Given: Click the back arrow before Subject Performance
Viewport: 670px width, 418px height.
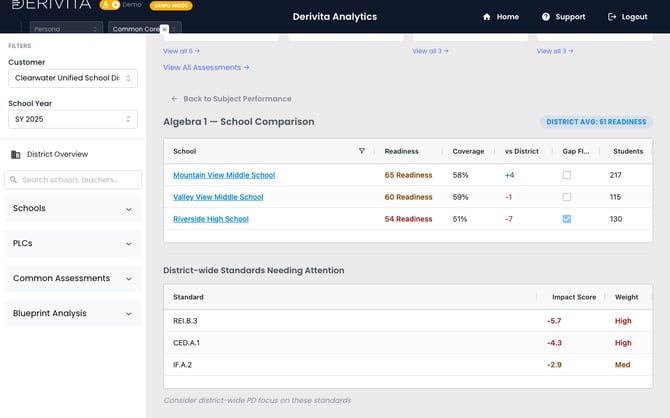Looking at the screenshot, I should coord(174,99).
